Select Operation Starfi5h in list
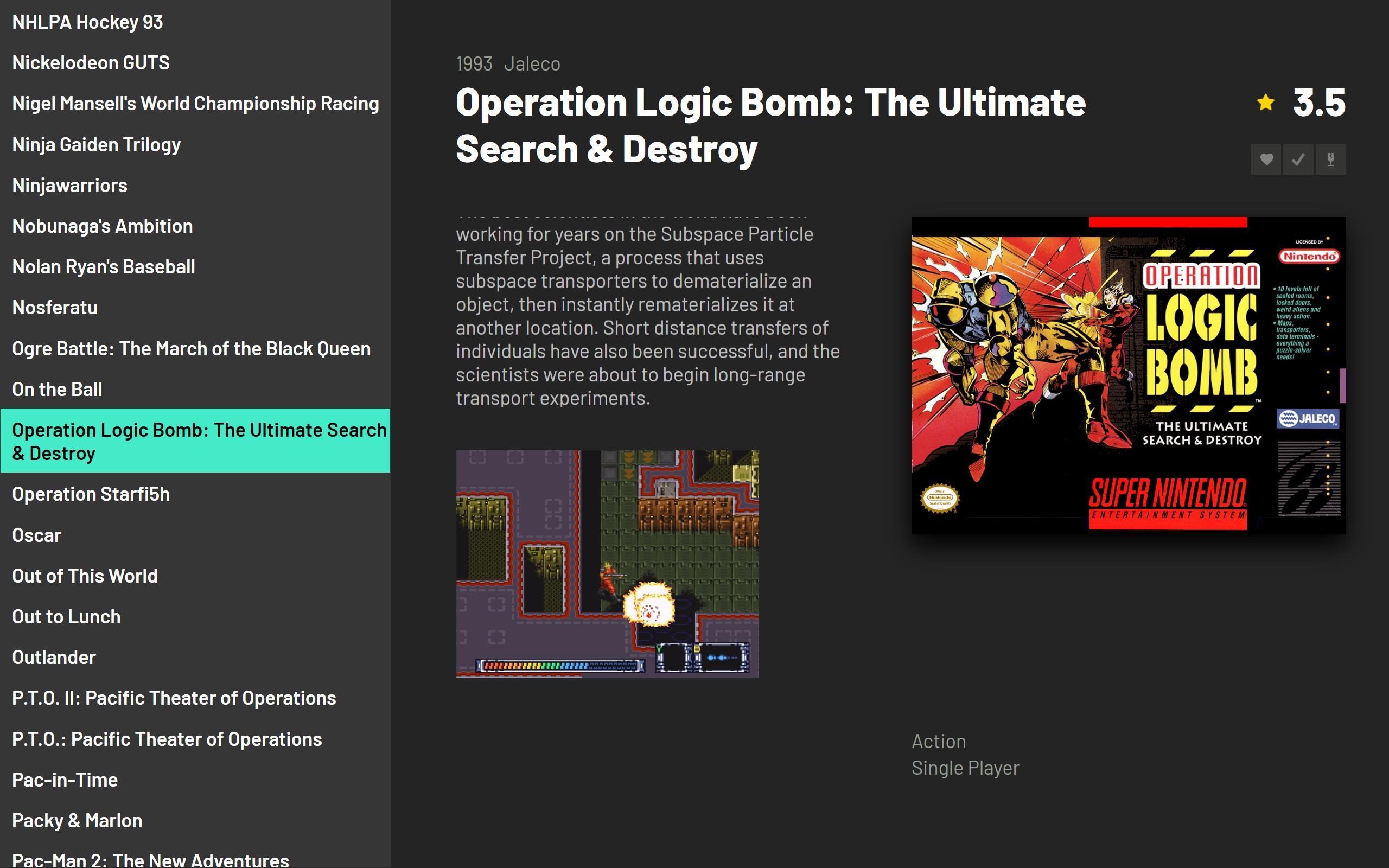This screenshot has height=868, width=1389. [195, 494]
